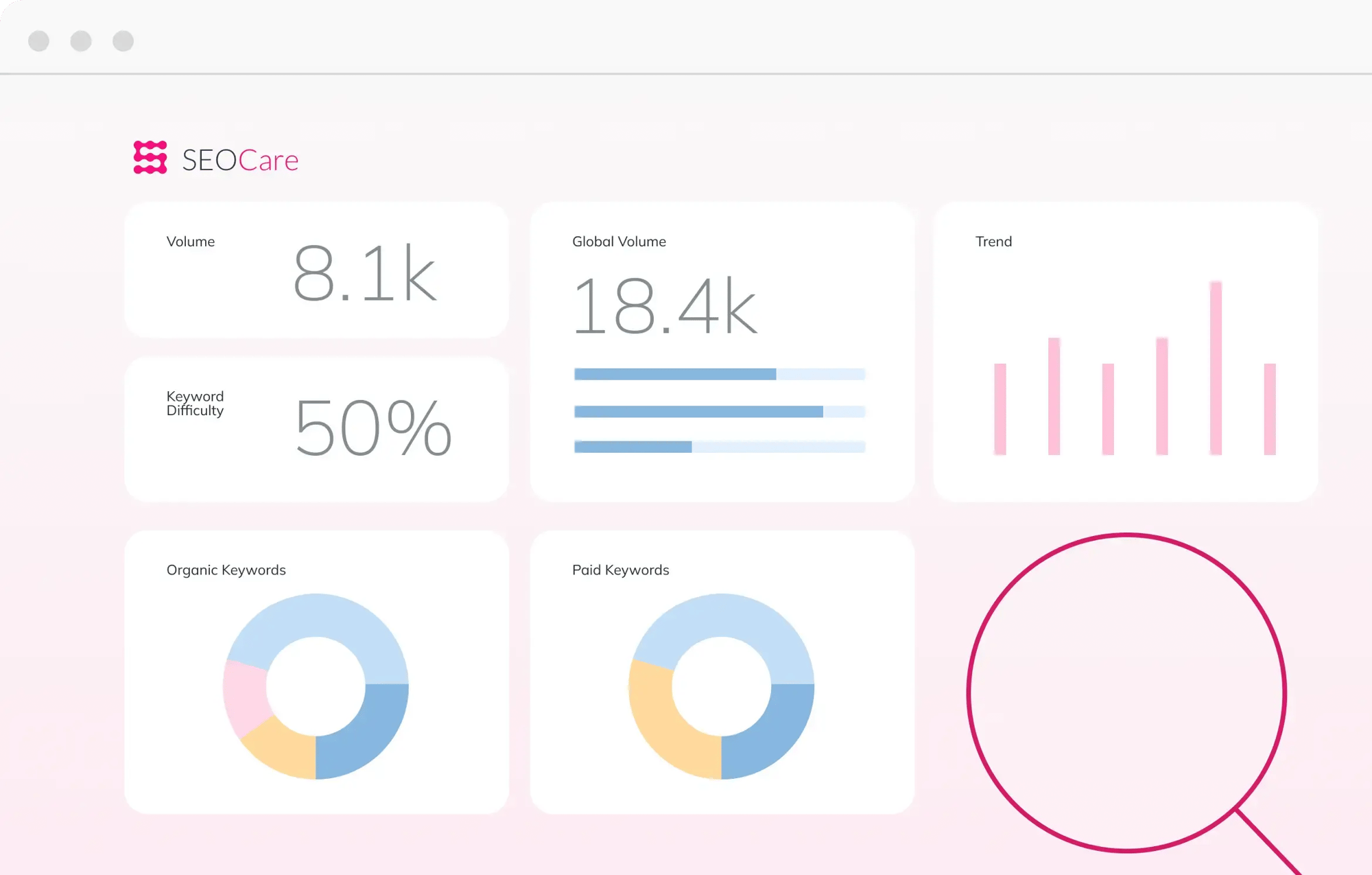1372x875 pixels.
Task: Click the magnifying glass search icon
Action: (x=1126, y=693)
